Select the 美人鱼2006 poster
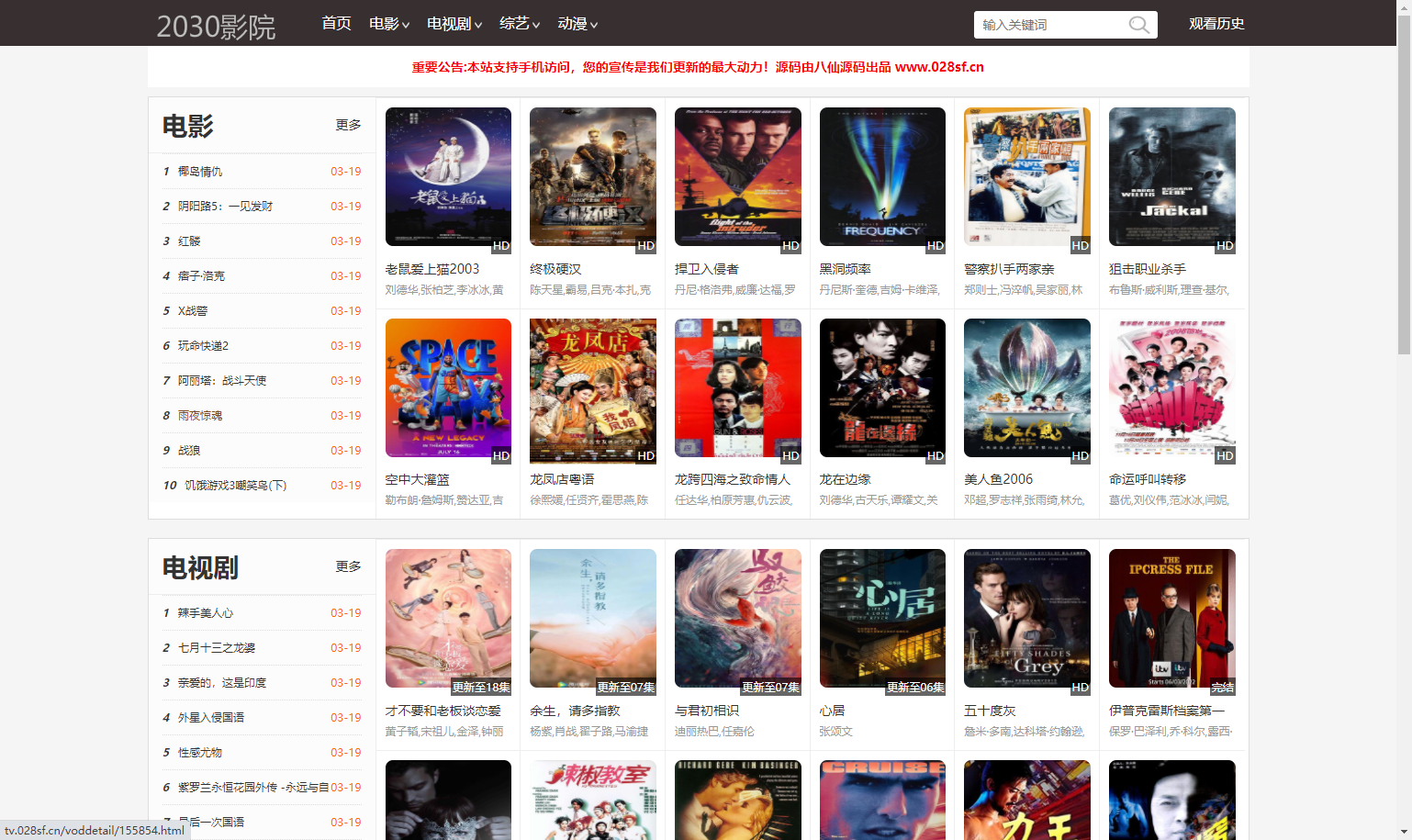The width and height of the screenshot is (1412, 840). (x=1026, y=388)
